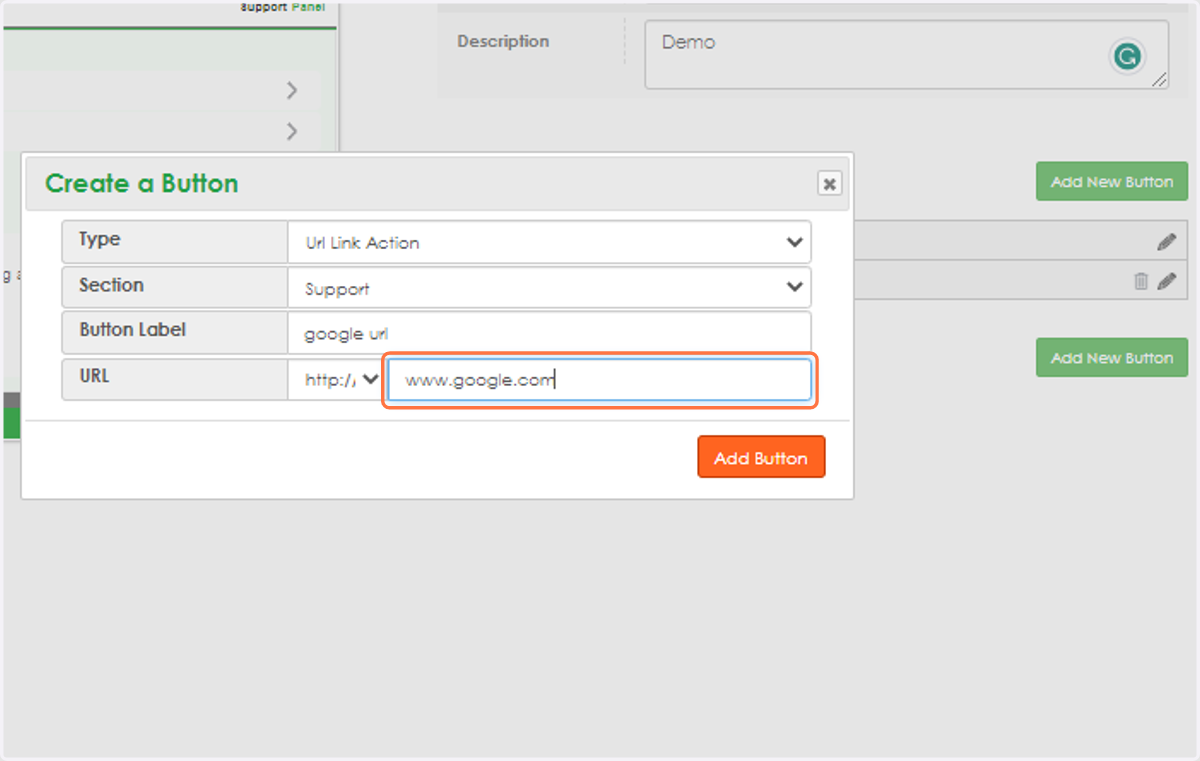Open the http:// protocol dropdown
1200x761 pixels.
click(336, 380)
